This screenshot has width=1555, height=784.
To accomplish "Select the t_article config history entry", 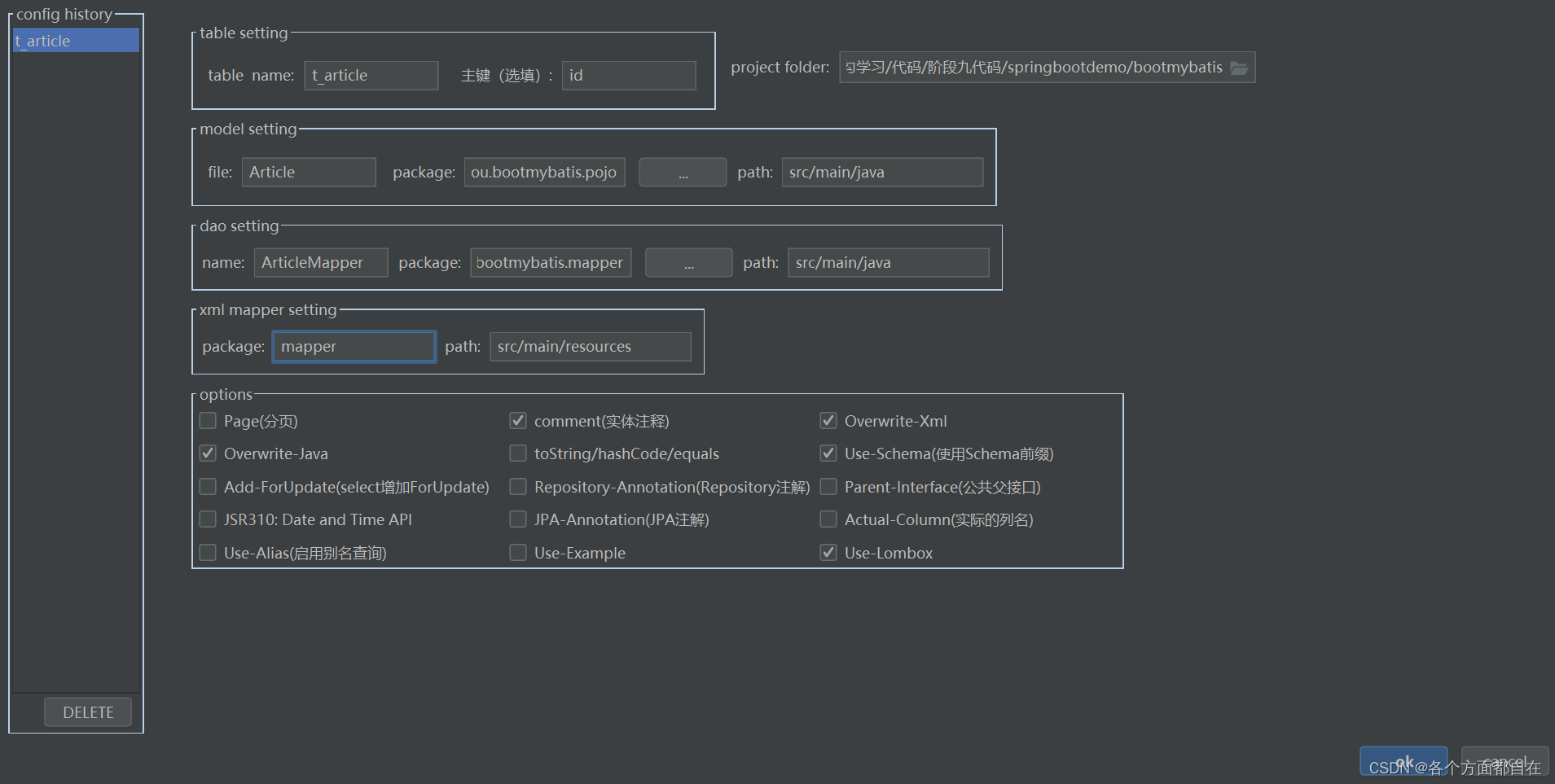I will (x=76, y=40).
